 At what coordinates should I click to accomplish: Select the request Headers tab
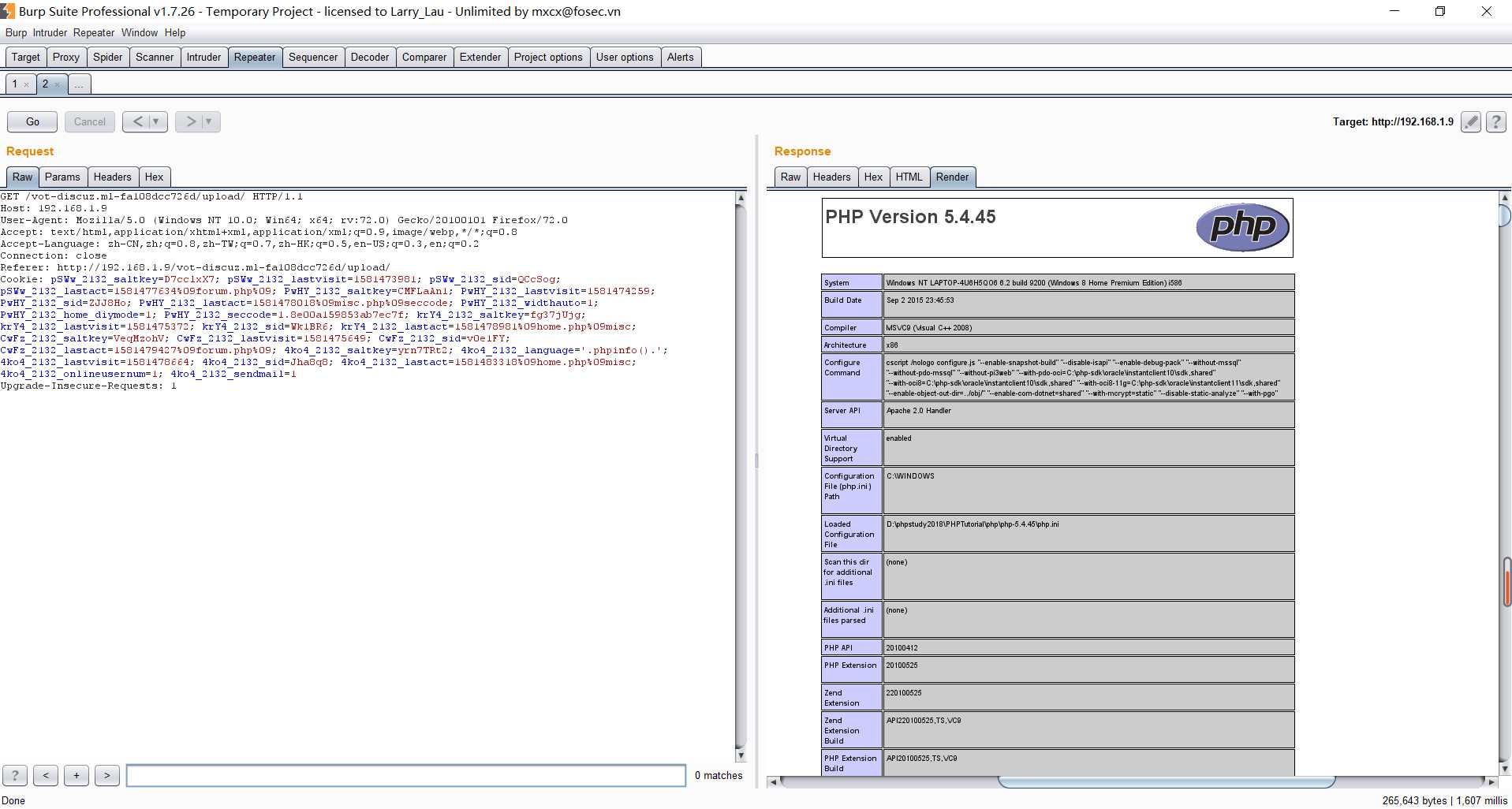(113, 177)
